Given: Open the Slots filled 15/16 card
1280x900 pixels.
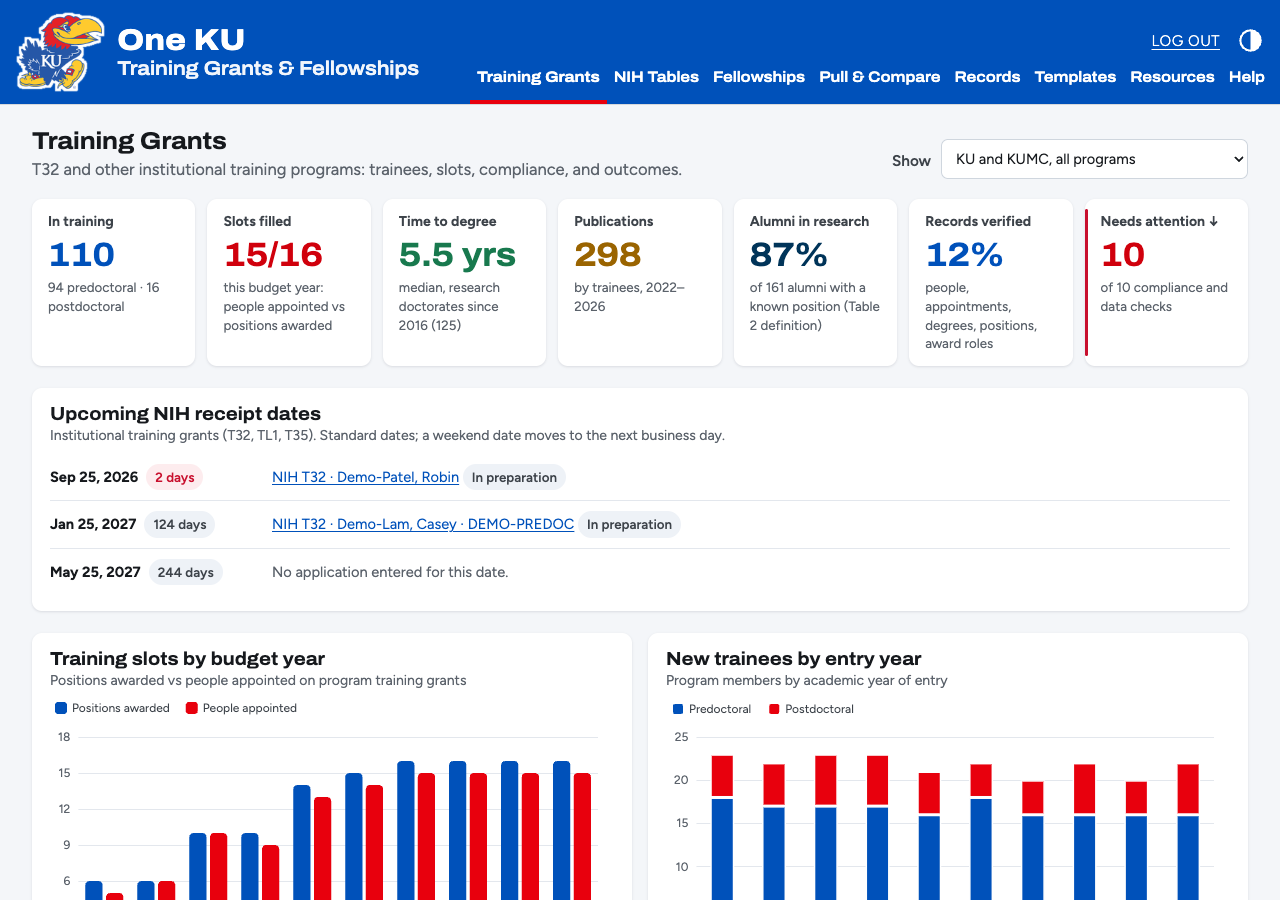Looking at the screenshot, I should tap(289, 282).
